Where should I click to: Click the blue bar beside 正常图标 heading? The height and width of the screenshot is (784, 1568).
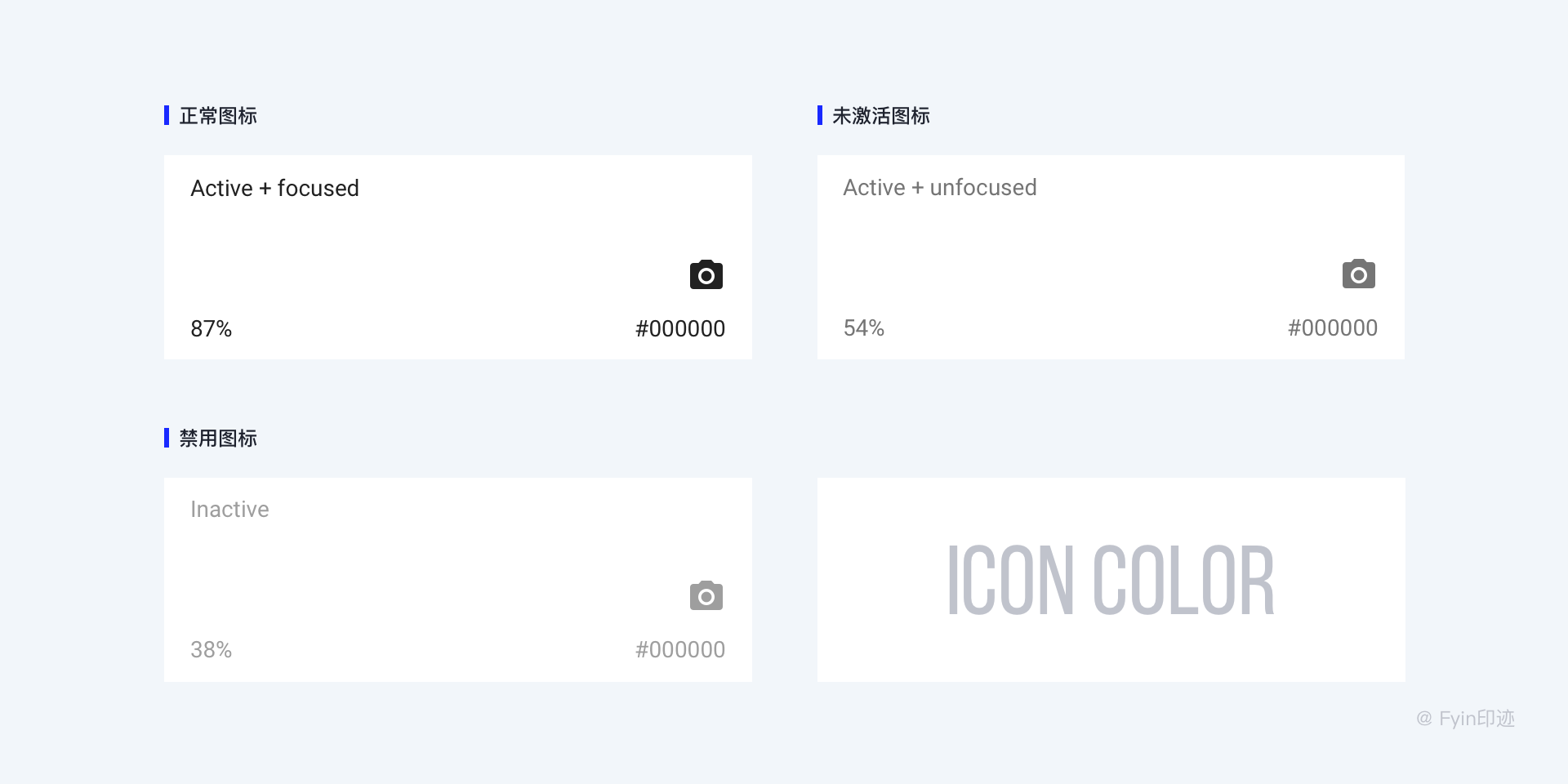(x=167, y=115)
